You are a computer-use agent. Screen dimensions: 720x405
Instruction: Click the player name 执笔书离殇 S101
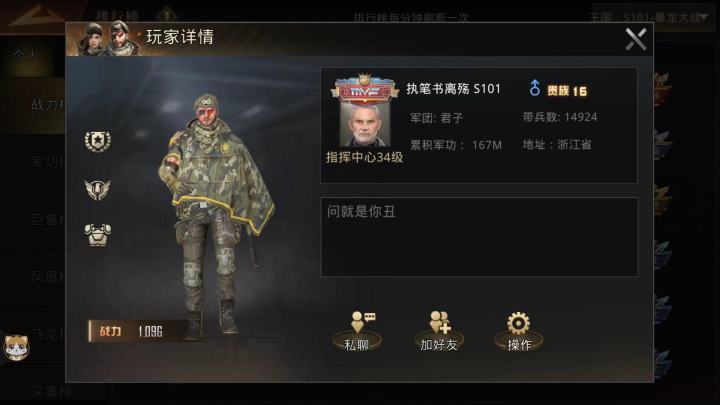[453, 89]
